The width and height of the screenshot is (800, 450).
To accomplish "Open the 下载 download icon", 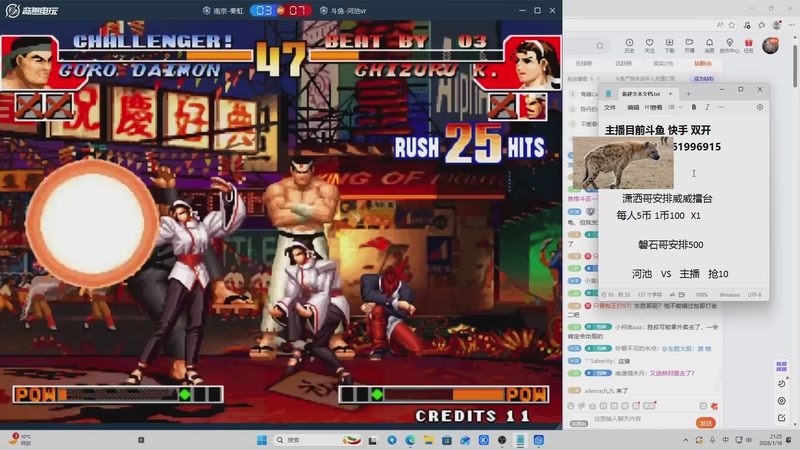I will [x=669, y=45].
